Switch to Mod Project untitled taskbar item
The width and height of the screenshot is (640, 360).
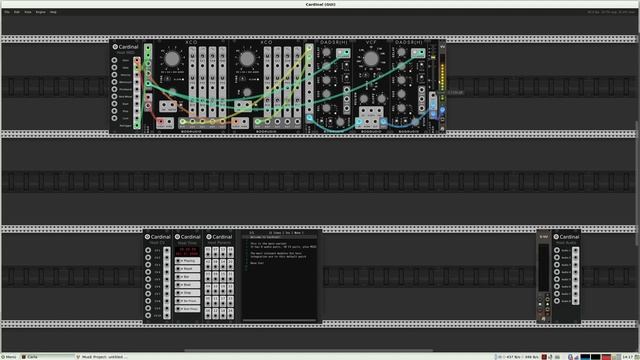point(102,357)
